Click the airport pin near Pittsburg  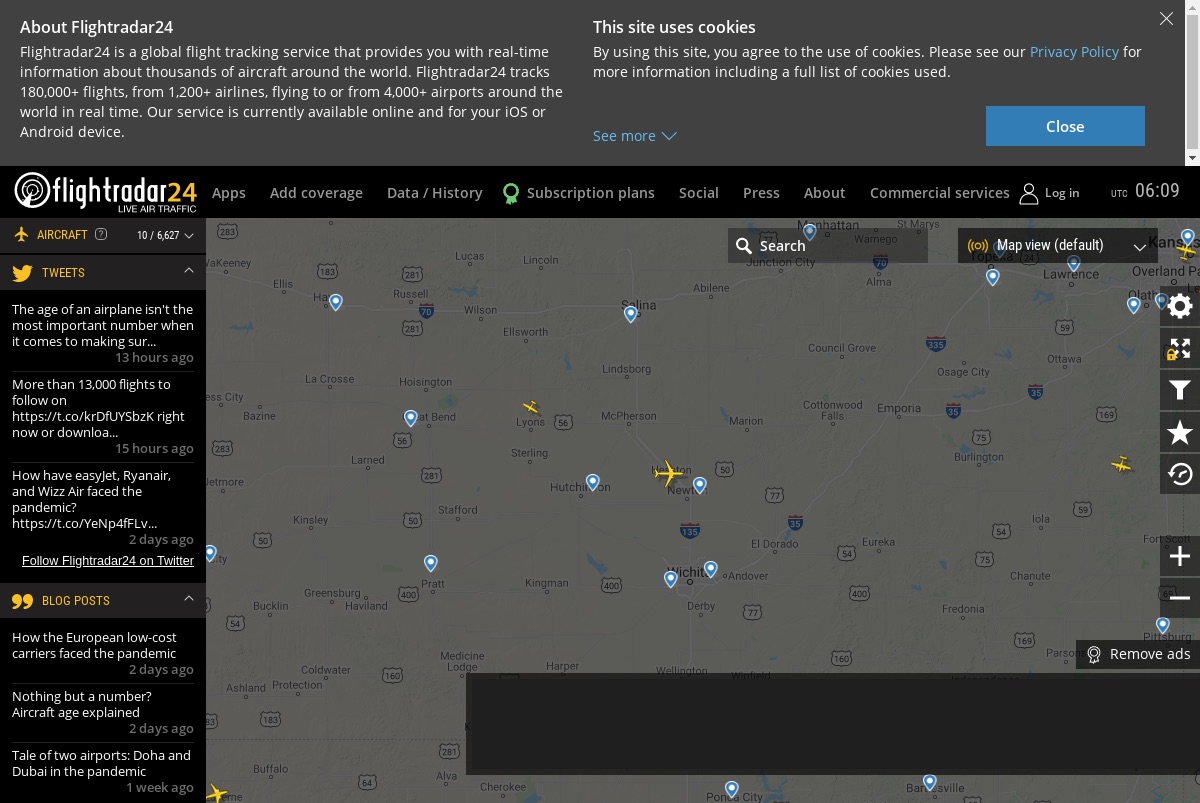tap(1162, 625)
